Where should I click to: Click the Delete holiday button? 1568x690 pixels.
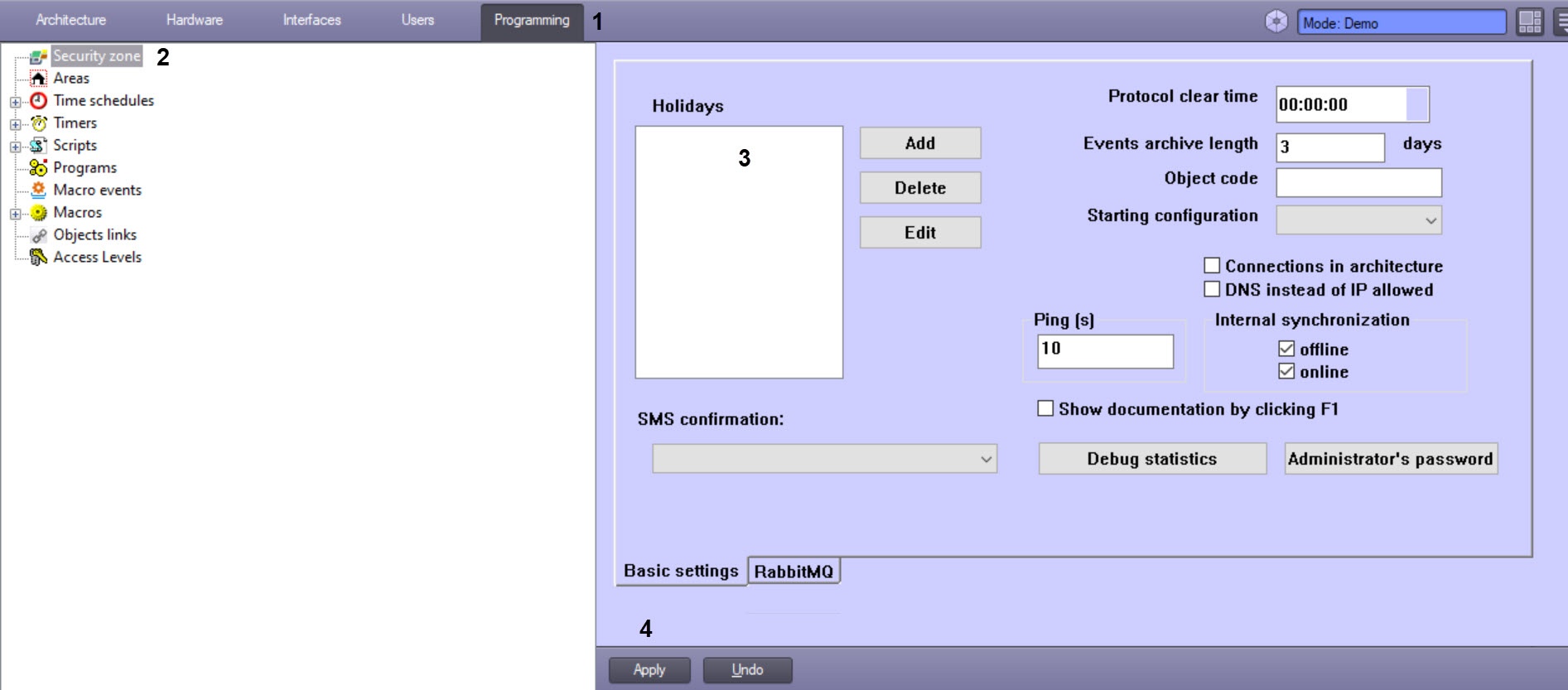(x=920, y=188)
